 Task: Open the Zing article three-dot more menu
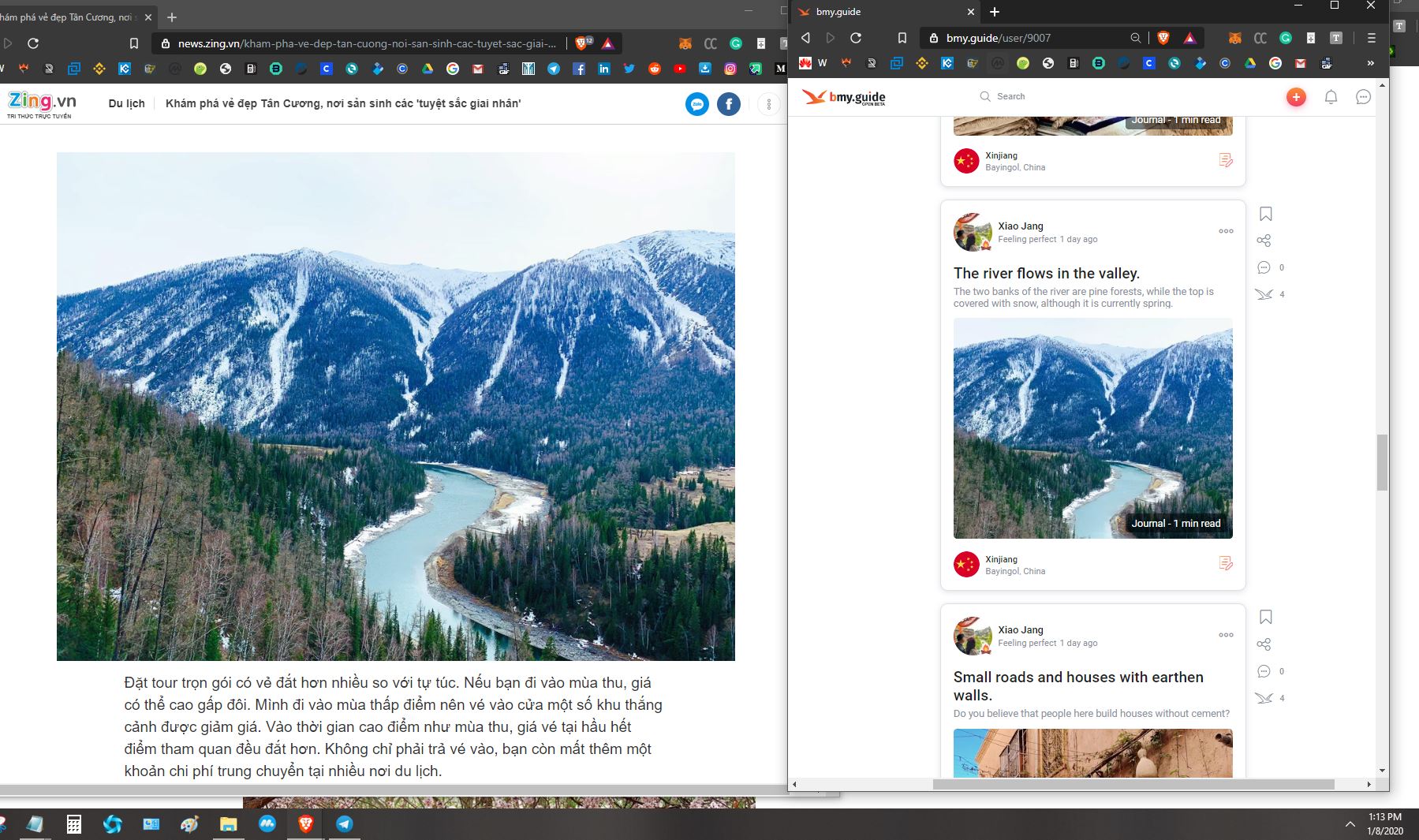[768, 104]
